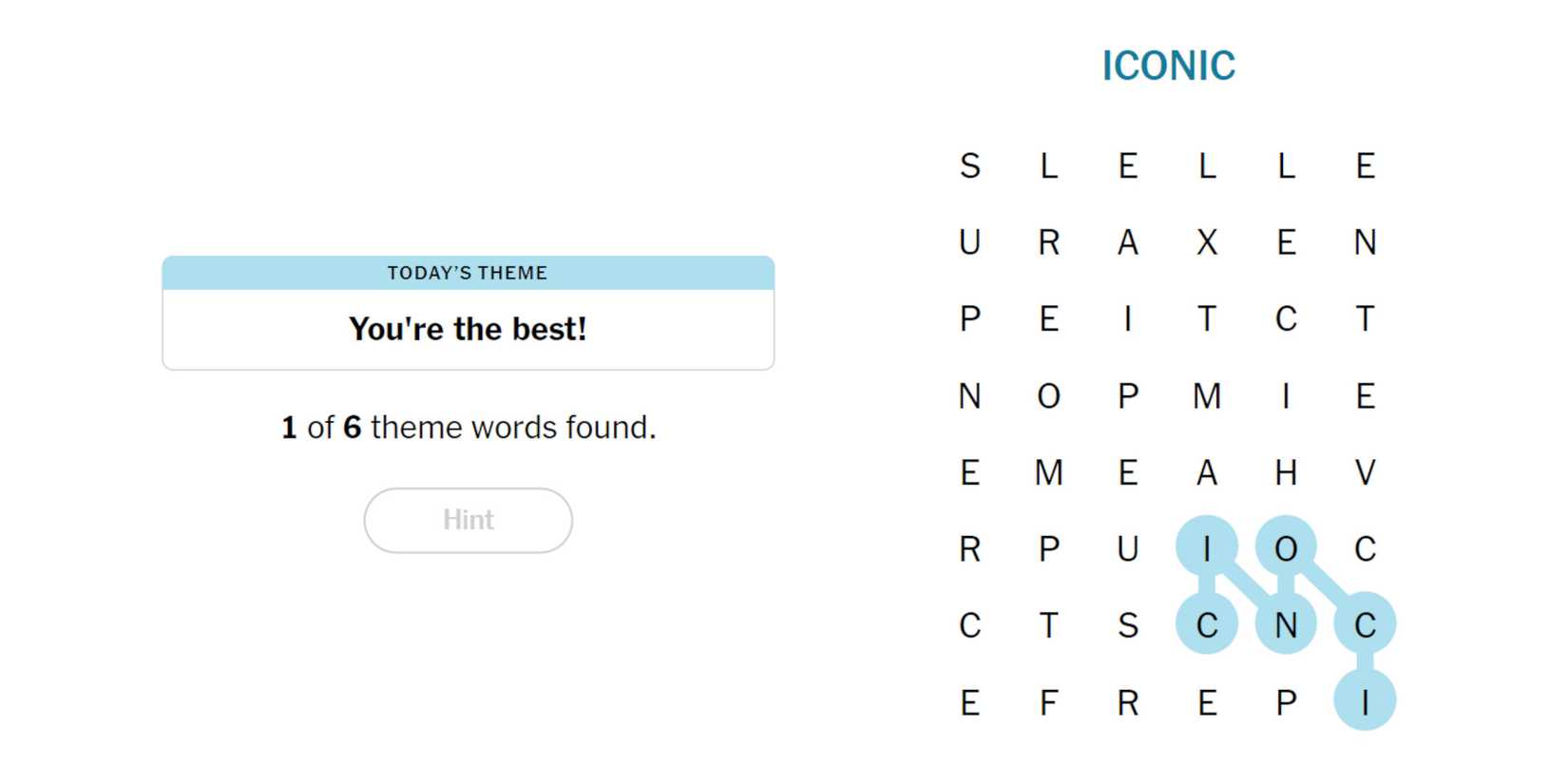The image size is (1568, 784).
Task: Select the letter V in the grid
Action: (x=1365, y=472)
